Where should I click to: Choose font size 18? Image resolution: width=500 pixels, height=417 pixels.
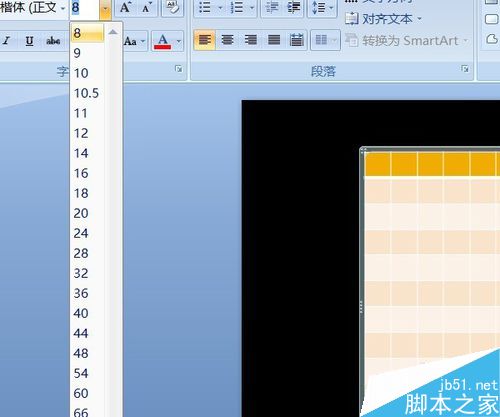pos(87,193)
